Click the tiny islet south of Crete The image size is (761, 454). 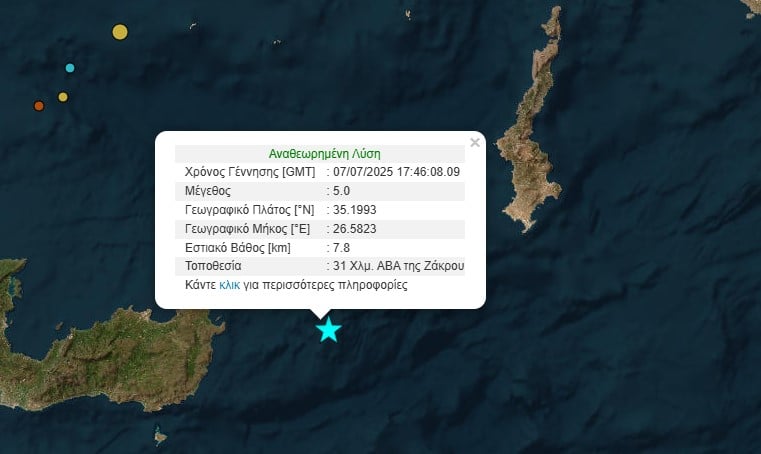click(x=160, y=436)
